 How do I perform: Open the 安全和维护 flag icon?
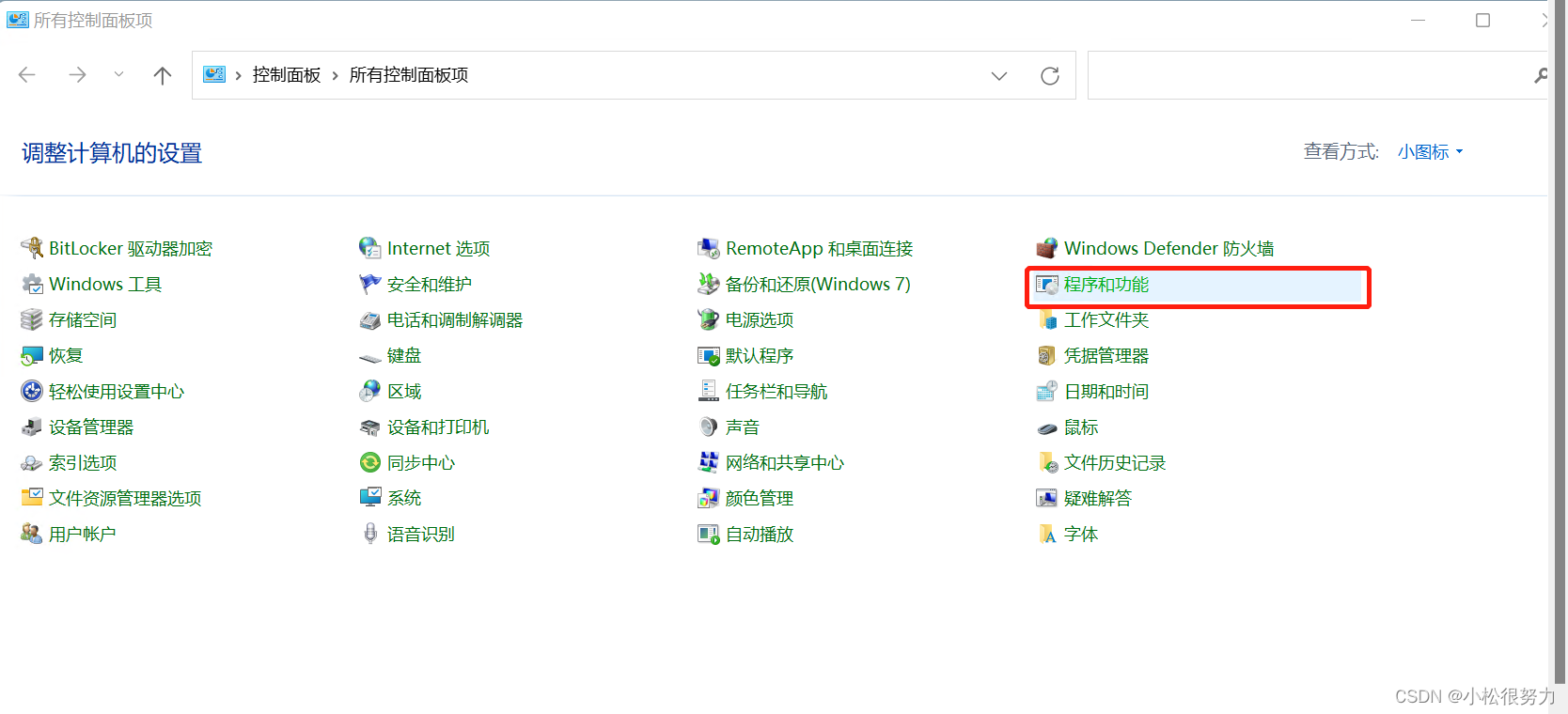tap(370, 284)
